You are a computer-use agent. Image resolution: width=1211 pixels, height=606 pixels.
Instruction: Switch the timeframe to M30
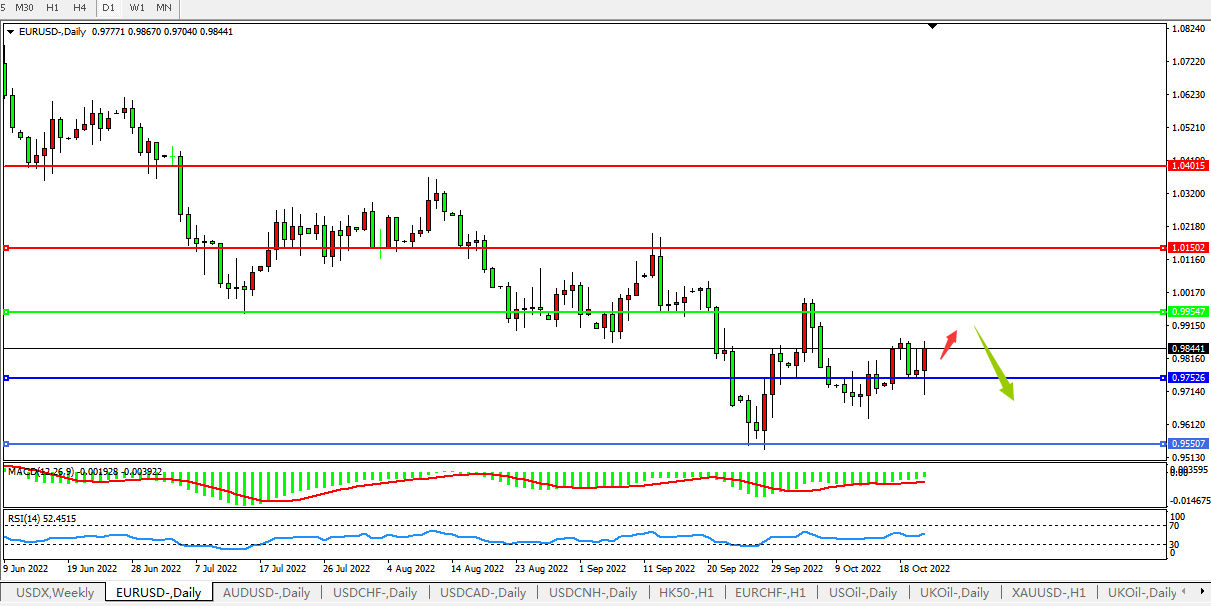[x=25, y=8]
